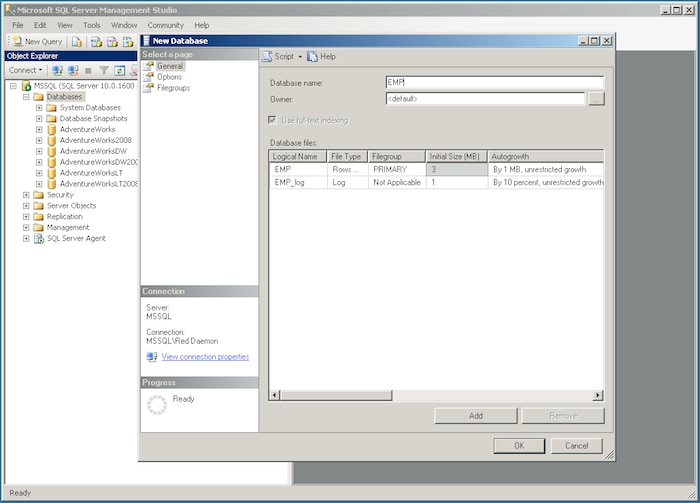This screenshot has width=700, height=503.
Task: Click the owner browse ellipsis button
Action: 596,99
